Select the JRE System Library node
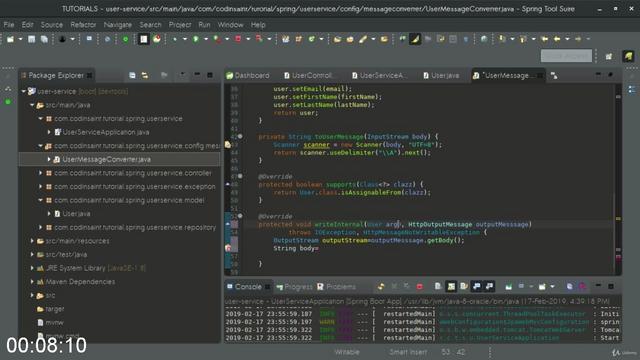The width and height of the screenshot is (640, 360). coord(91,268)
